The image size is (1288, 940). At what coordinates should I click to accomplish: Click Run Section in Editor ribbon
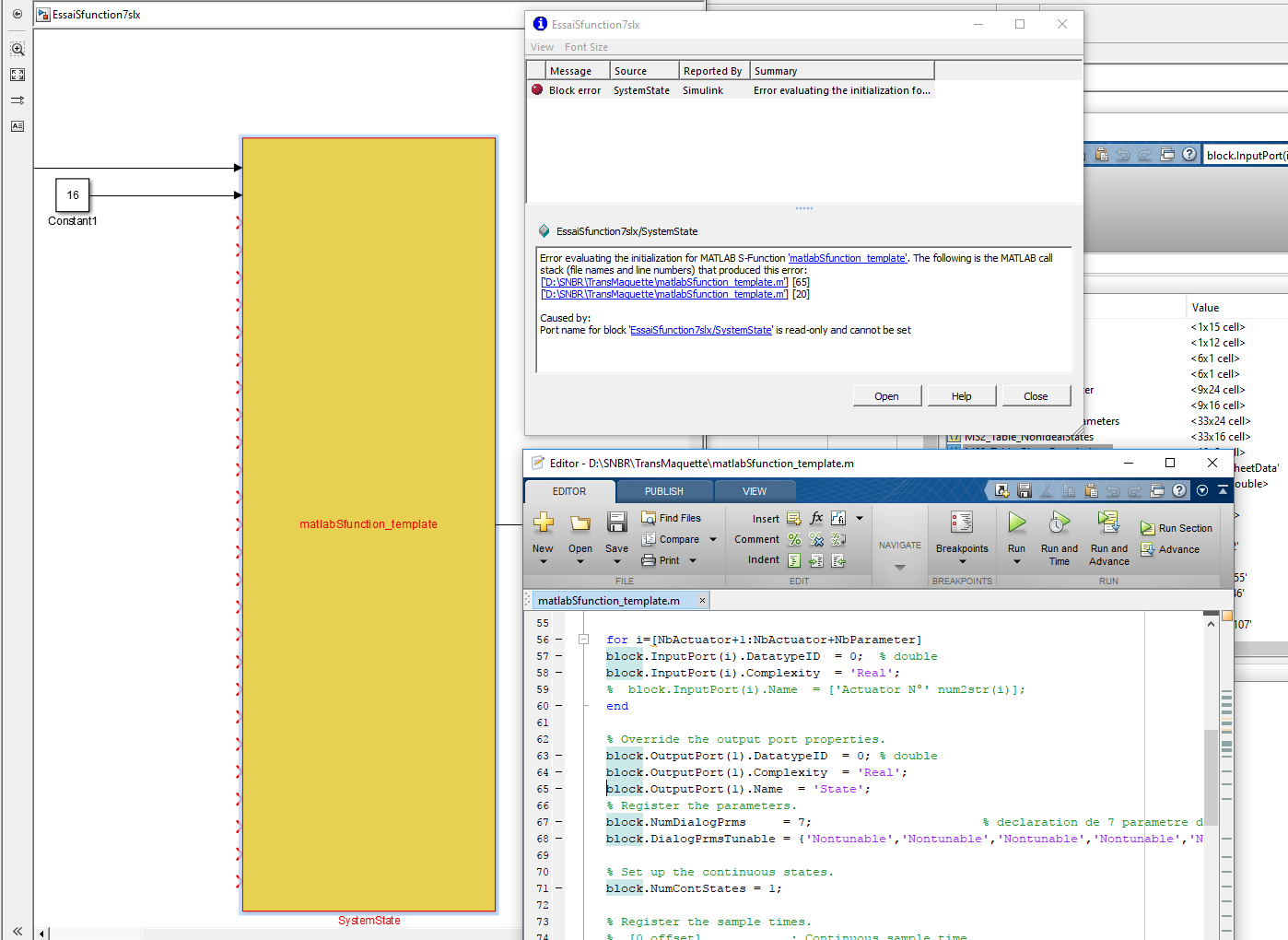(1176, 528)
